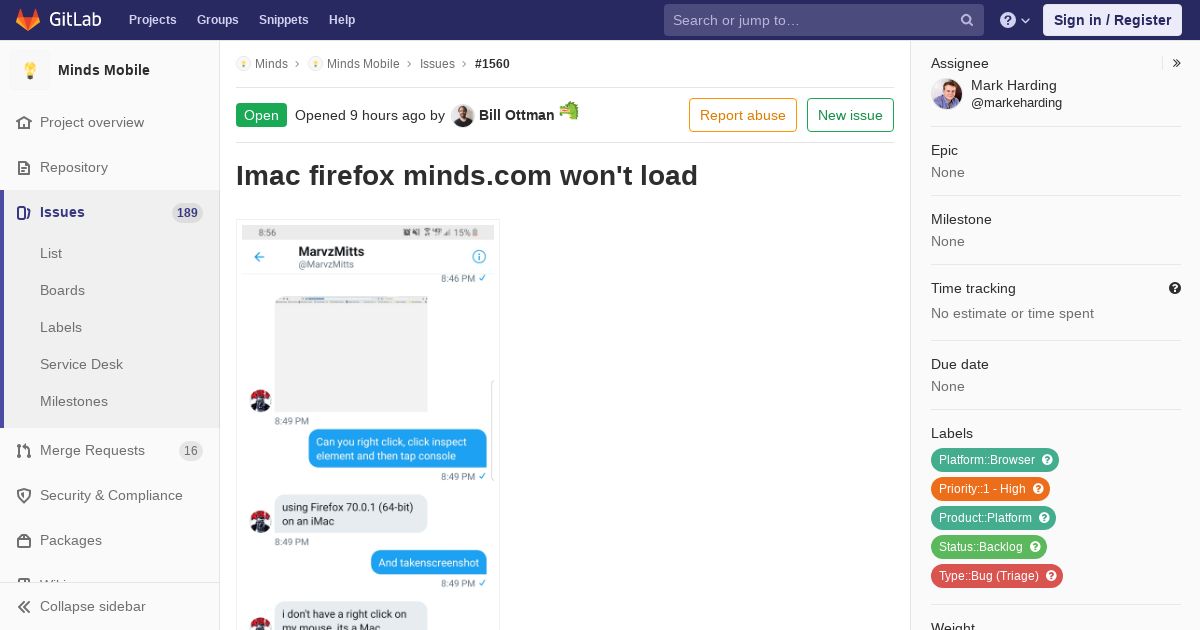This screenshot has height=630, width=1200.
Task: Click the Collapse sidebar text
Action: pos(93,606)
